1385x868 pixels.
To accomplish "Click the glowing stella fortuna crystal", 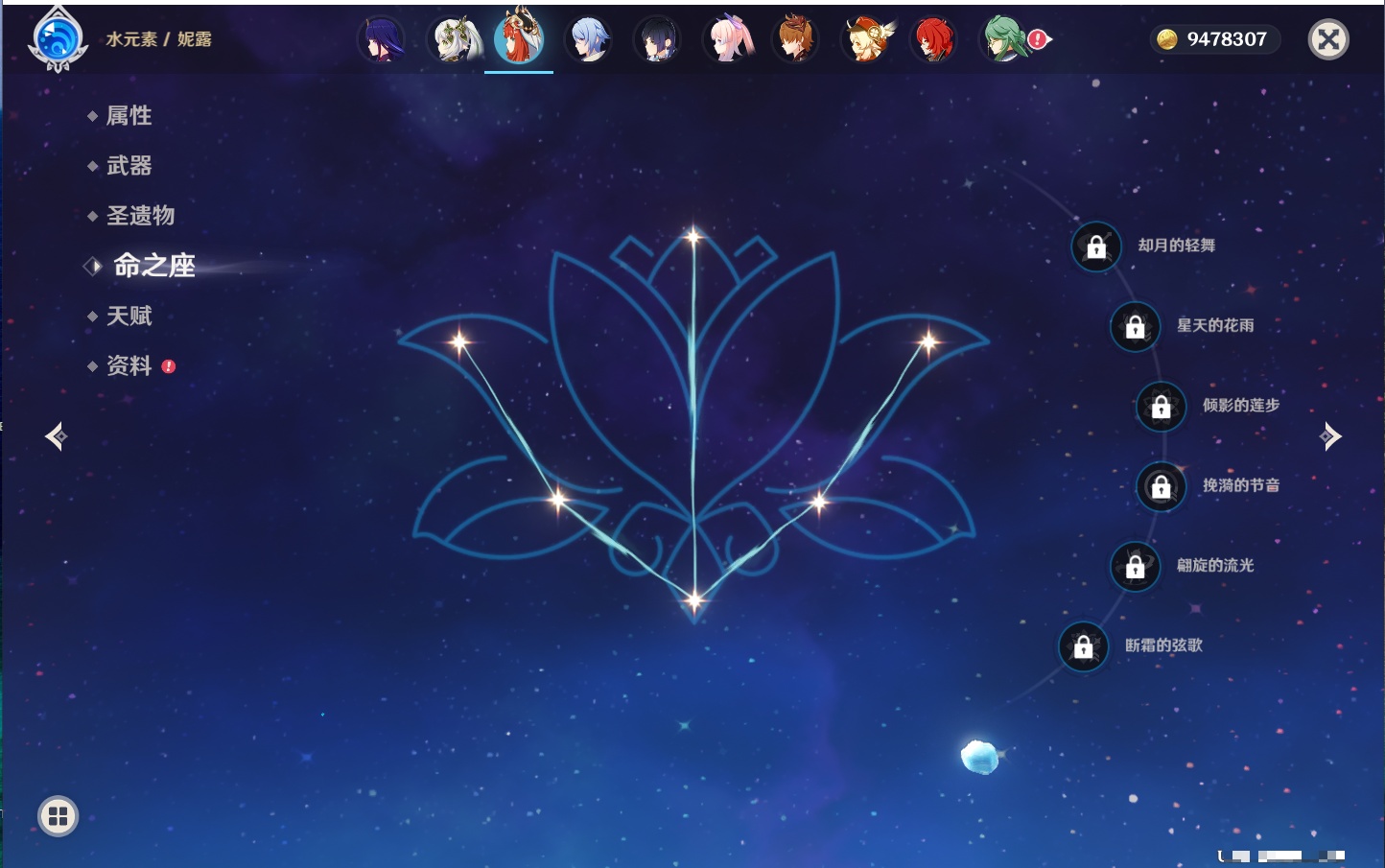I will coord(979,756).
